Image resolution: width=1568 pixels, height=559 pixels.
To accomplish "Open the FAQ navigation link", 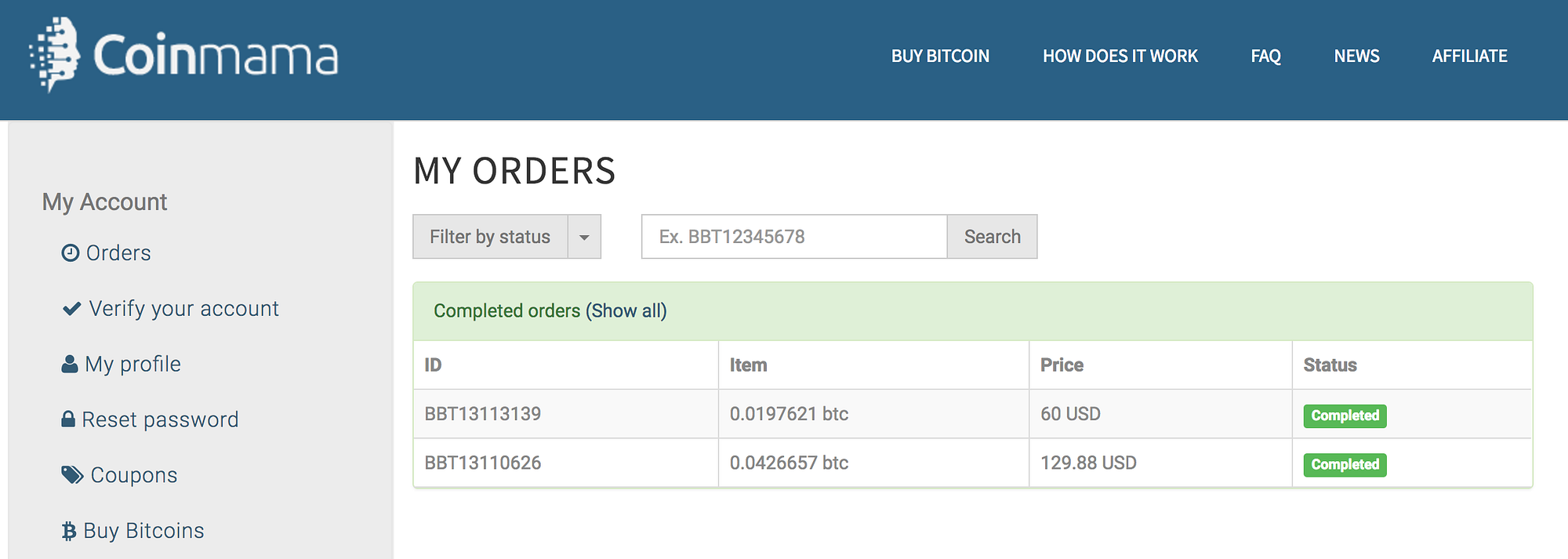I will (1265, 56).
